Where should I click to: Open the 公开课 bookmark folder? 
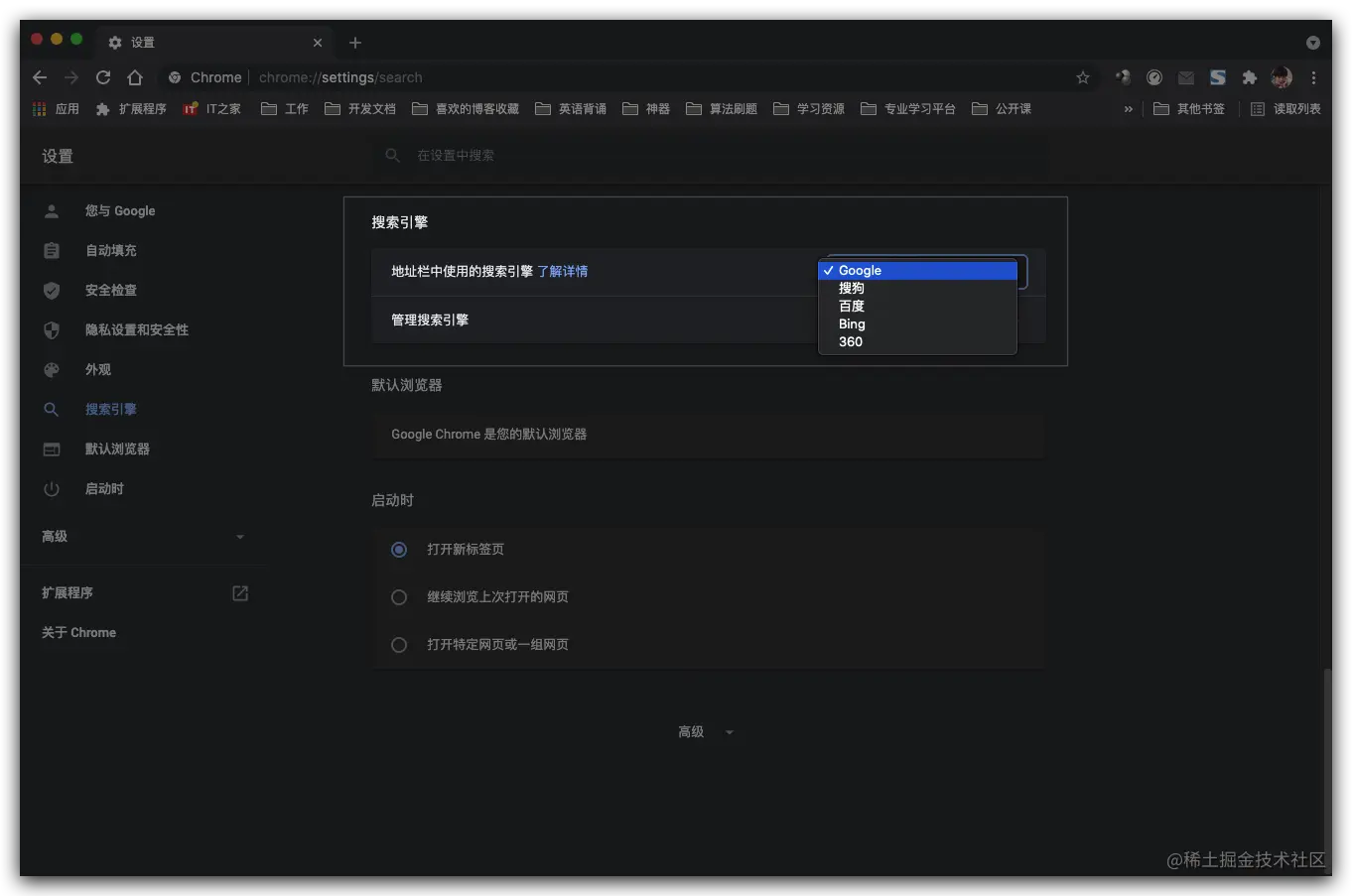pyautogui.click(x=1002, y=109)
